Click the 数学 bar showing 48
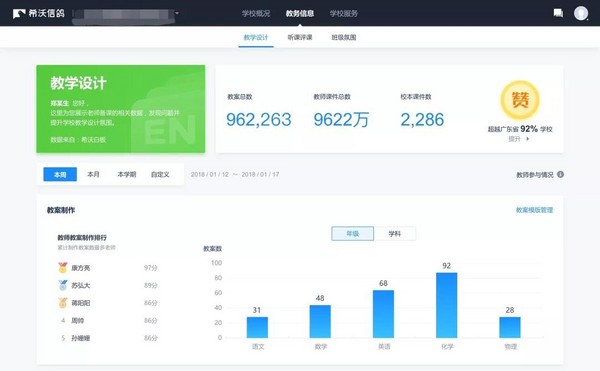The height and width of the screenshot is (371, 600). [x=320, y=322]
